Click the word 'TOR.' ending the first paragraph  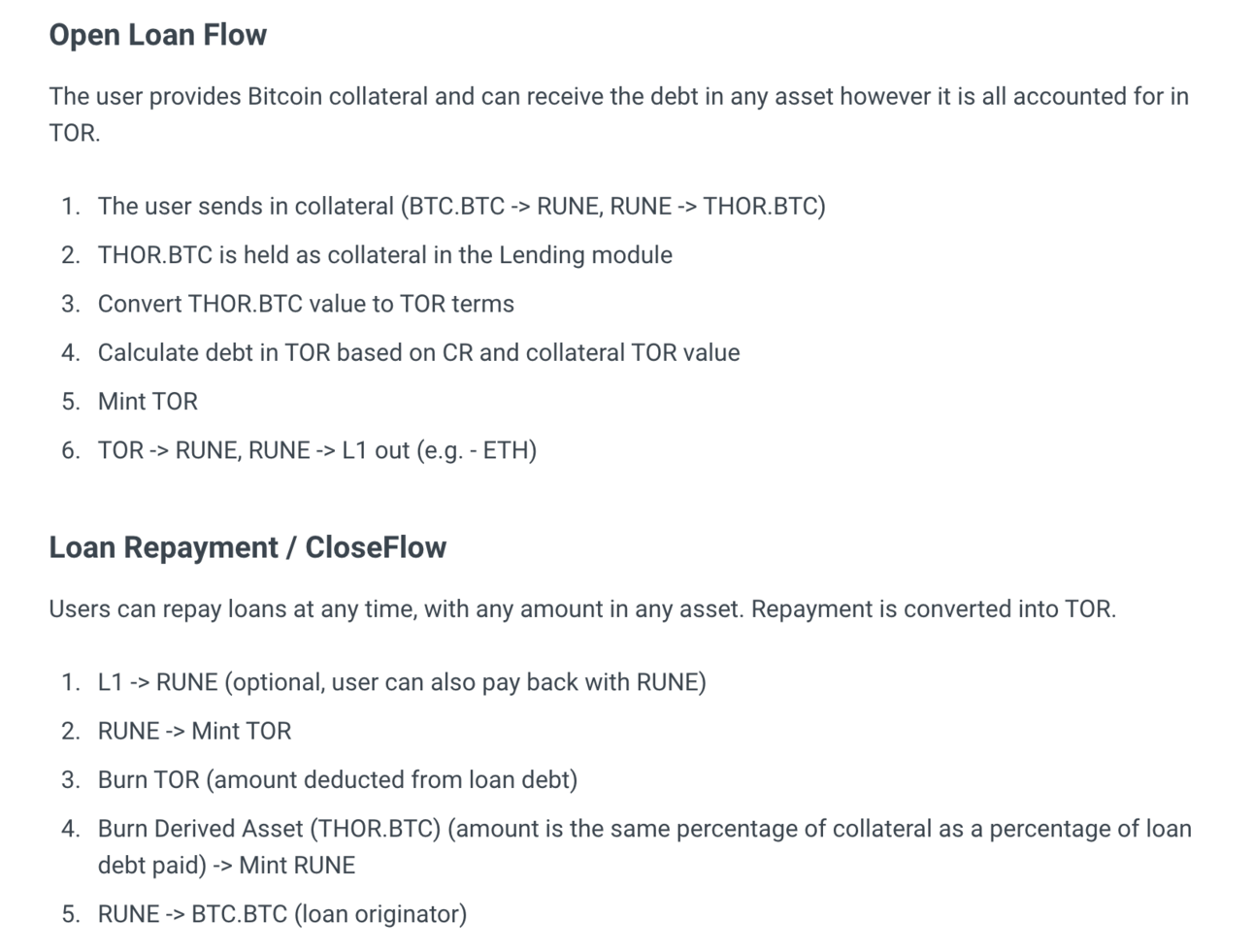tap(75, 133)
